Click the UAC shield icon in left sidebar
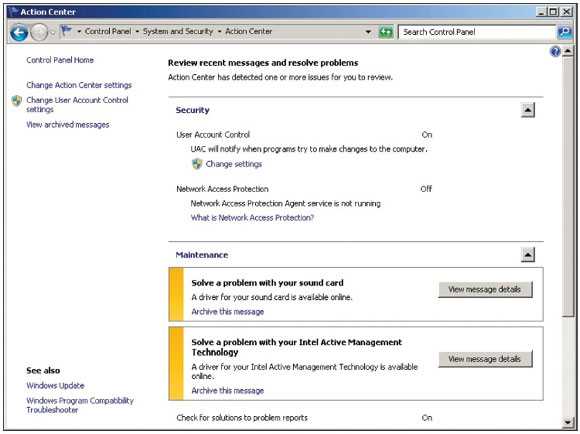 [17, 100]
